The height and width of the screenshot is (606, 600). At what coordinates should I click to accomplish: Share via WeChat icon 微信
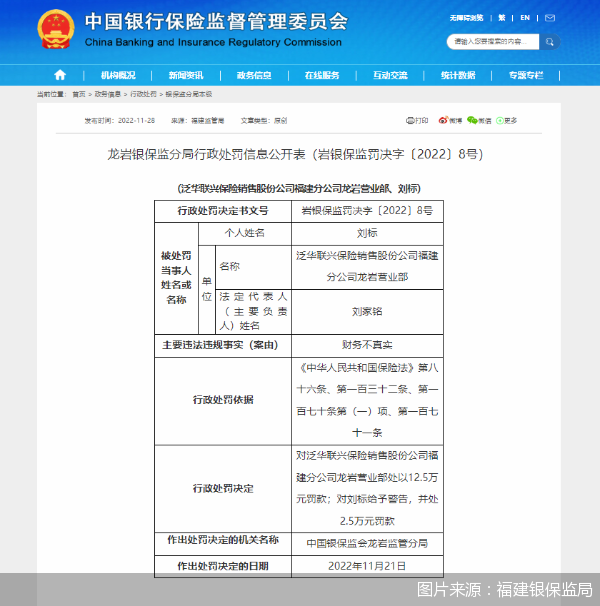[x=479, y=121]
